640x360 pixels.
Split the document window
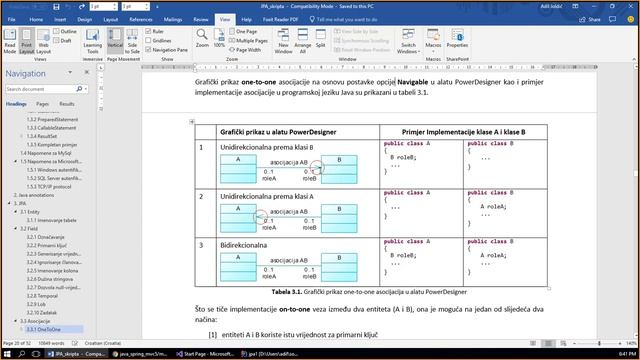[x=320, y=38]
